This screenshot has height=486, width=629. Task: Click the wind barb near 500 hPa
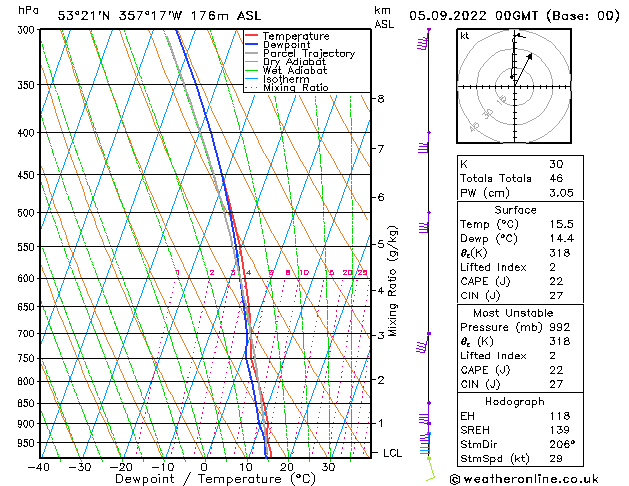424,225
